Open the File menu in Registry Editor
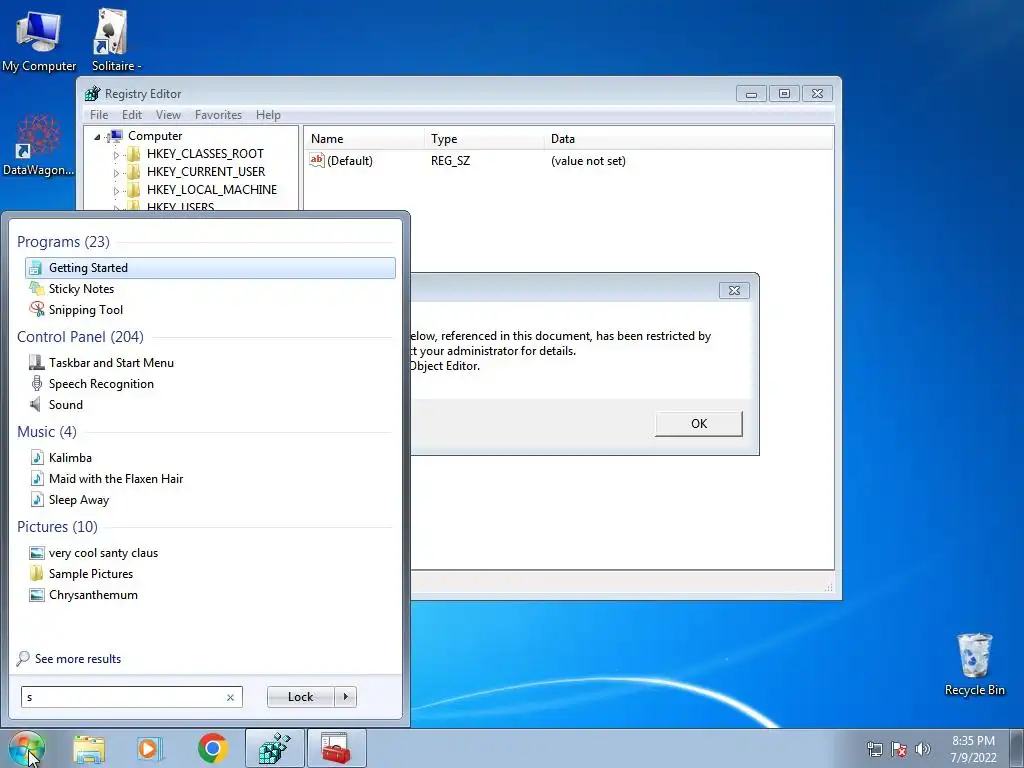 point(99,115)
